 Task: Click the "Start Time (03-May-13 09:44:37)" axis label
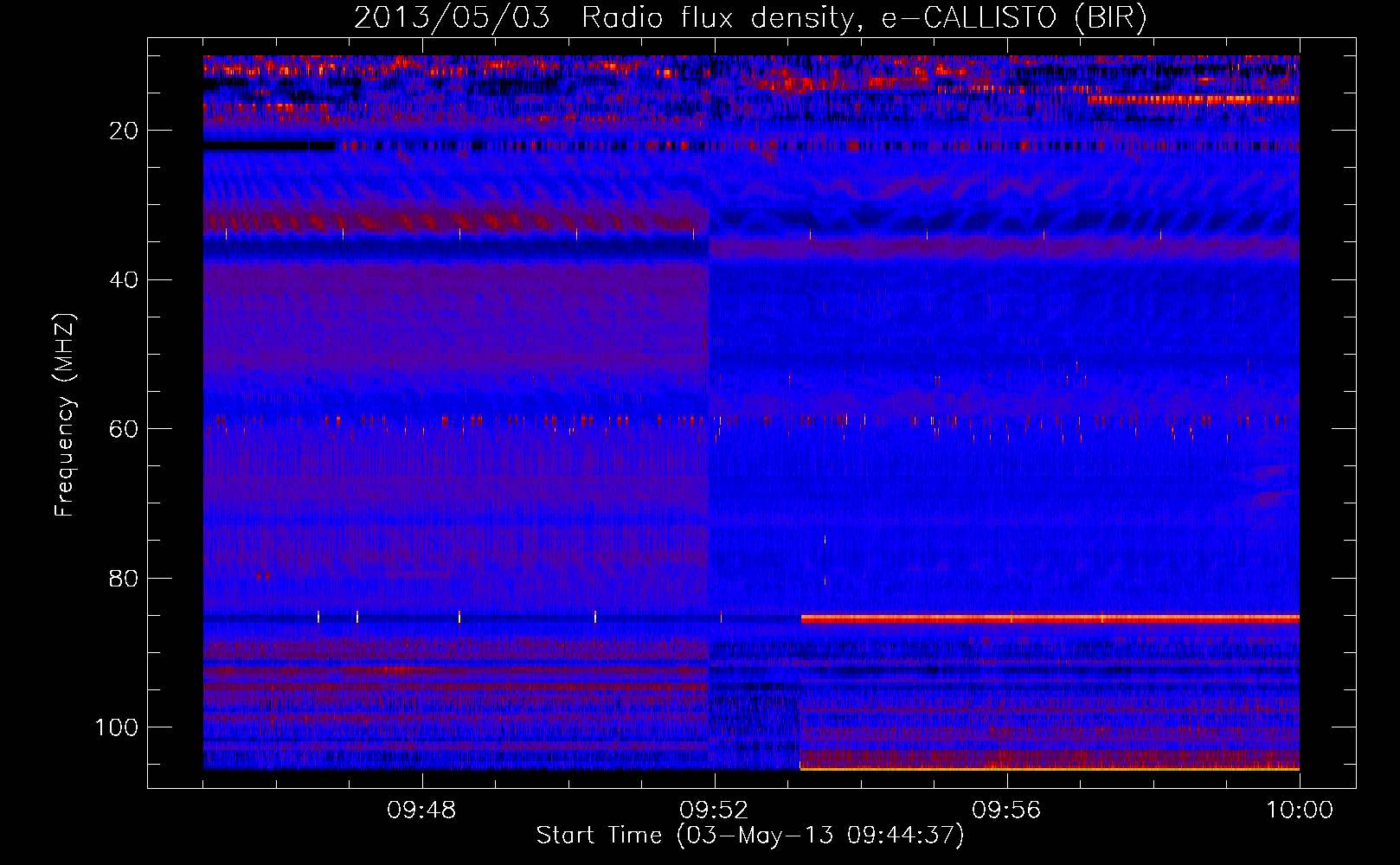click(750, 836)
